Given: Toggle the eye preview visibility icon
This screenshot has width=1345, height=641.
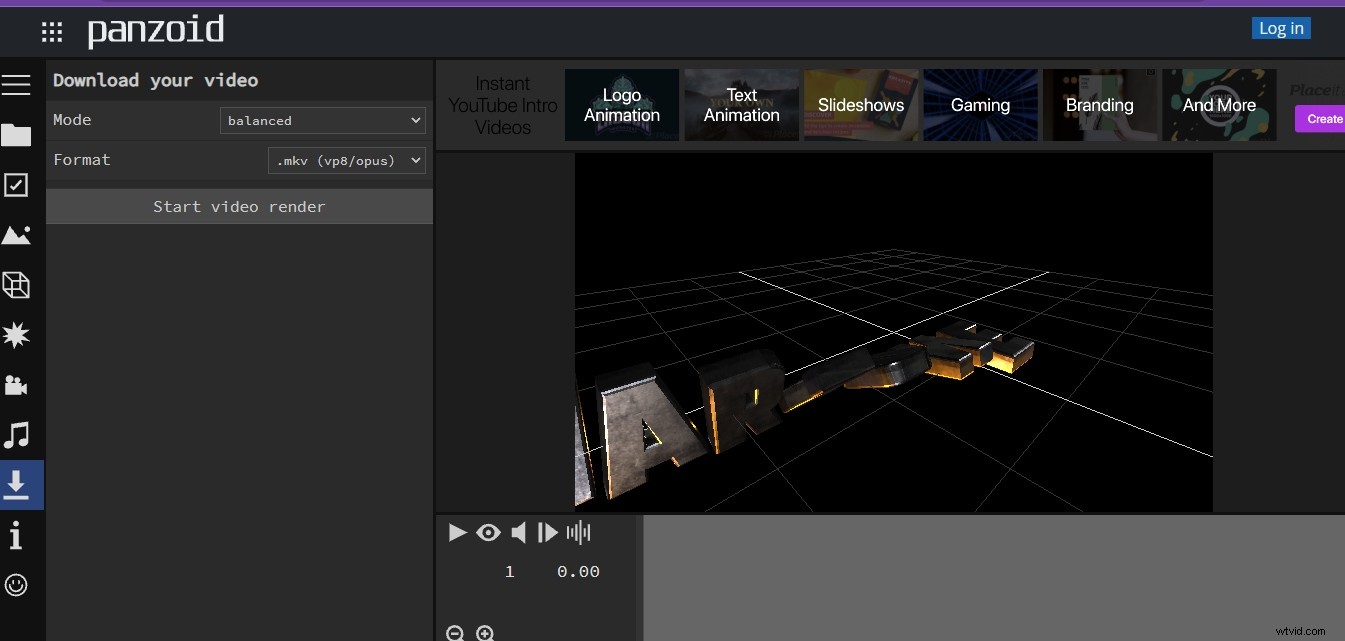Looking at the screenshot, I should (488, 533).
